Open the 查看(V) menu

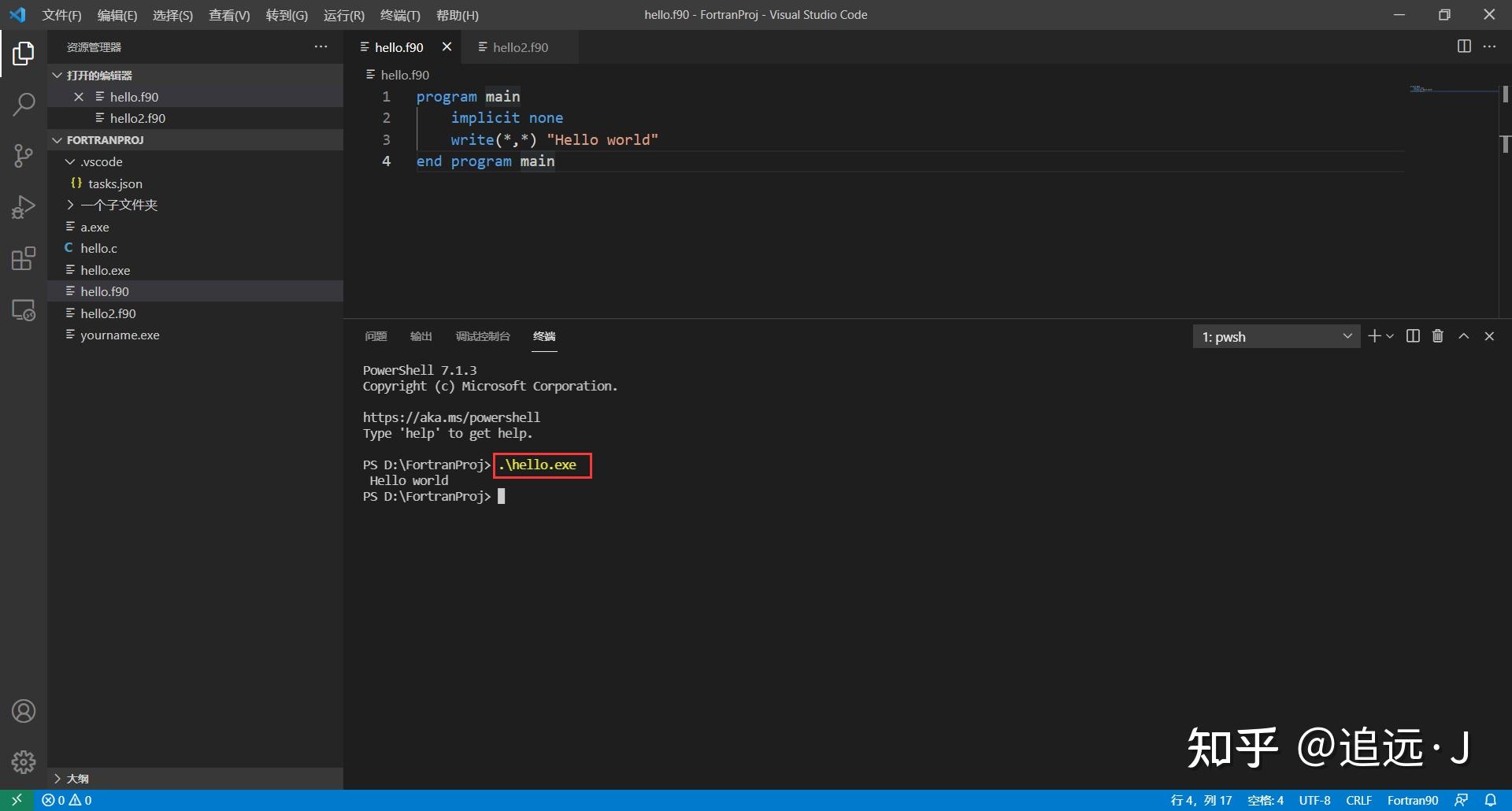[x=229, y=15]
